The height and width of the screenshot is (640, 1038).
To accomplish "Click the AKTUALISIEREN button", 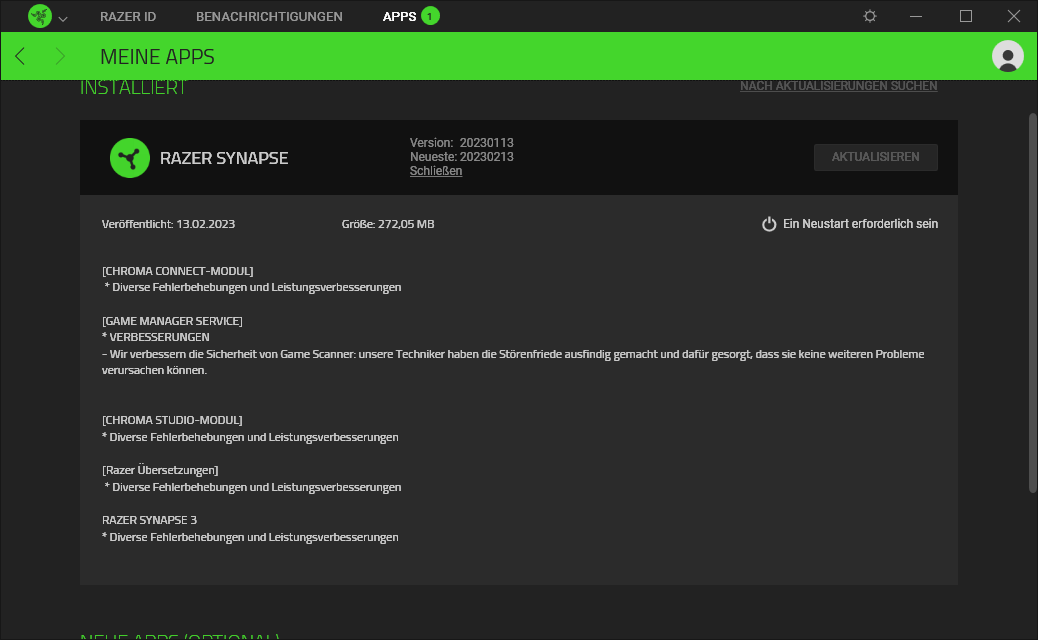I will click(x=875, y=157).
